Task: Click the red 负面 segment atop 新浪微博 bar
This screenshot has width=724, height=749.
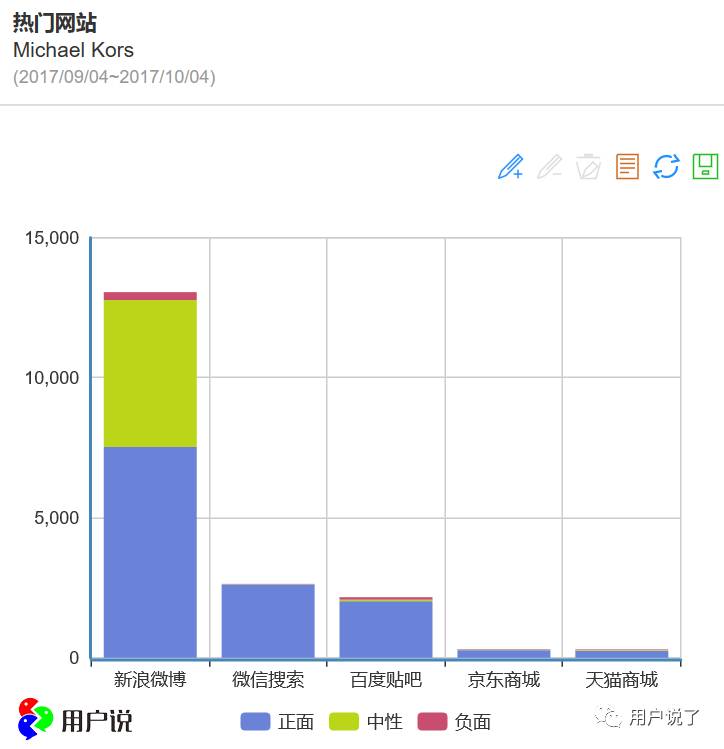Action: click(150, 296)
